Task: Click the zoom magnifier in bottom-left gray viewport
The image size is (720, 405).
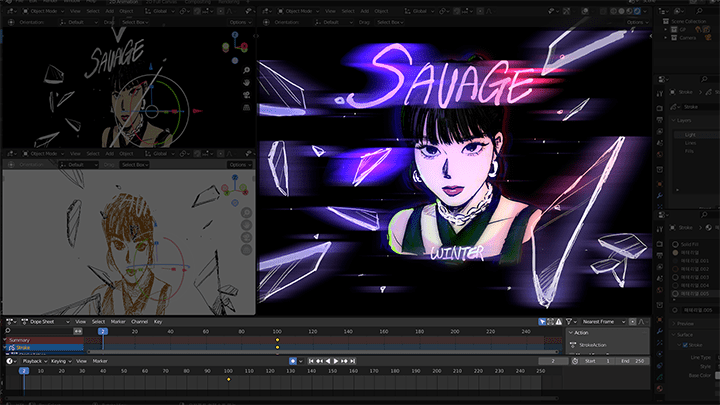Action: point(247,213)
